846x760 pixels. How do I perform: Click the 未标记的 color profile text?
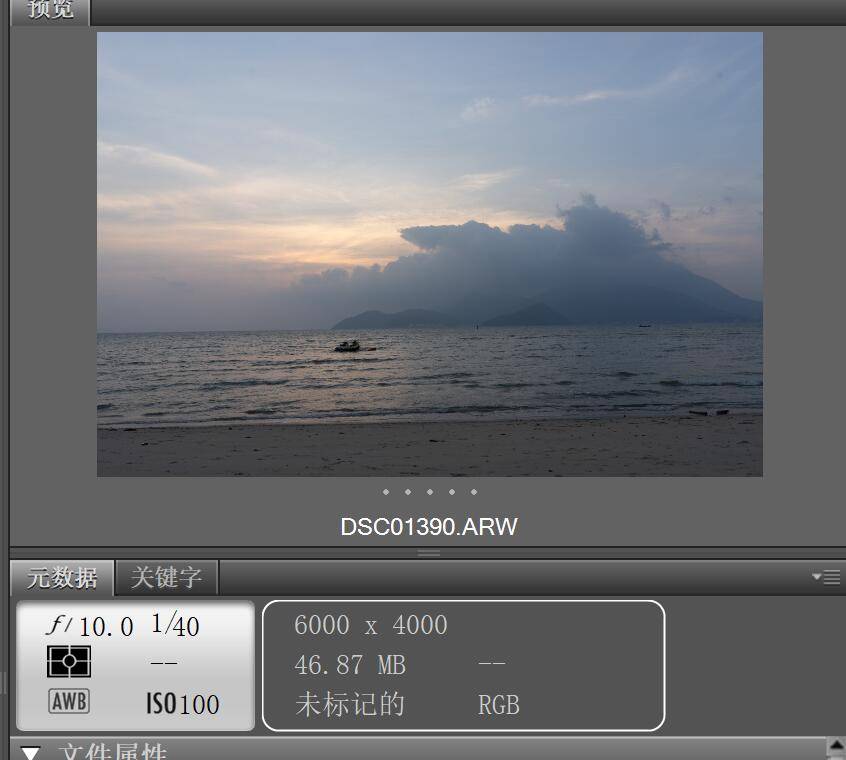coord(350,704)
